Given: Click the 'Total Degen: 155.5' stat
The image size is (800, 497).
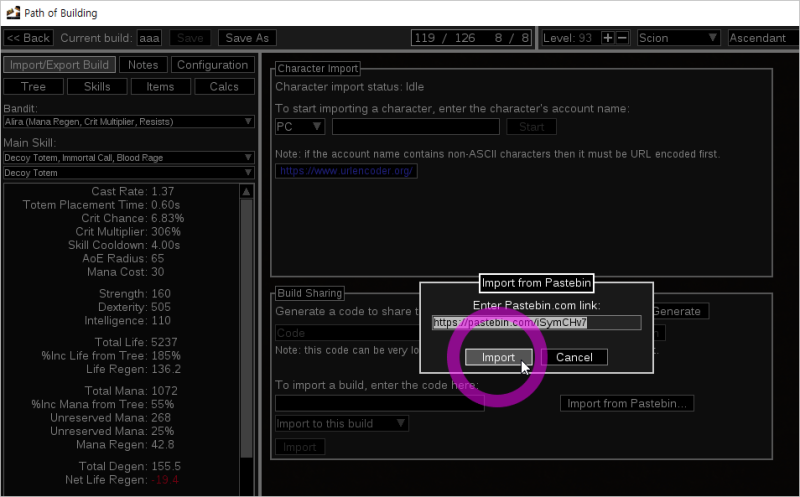Looking at the screenshot, I should 130,466.
